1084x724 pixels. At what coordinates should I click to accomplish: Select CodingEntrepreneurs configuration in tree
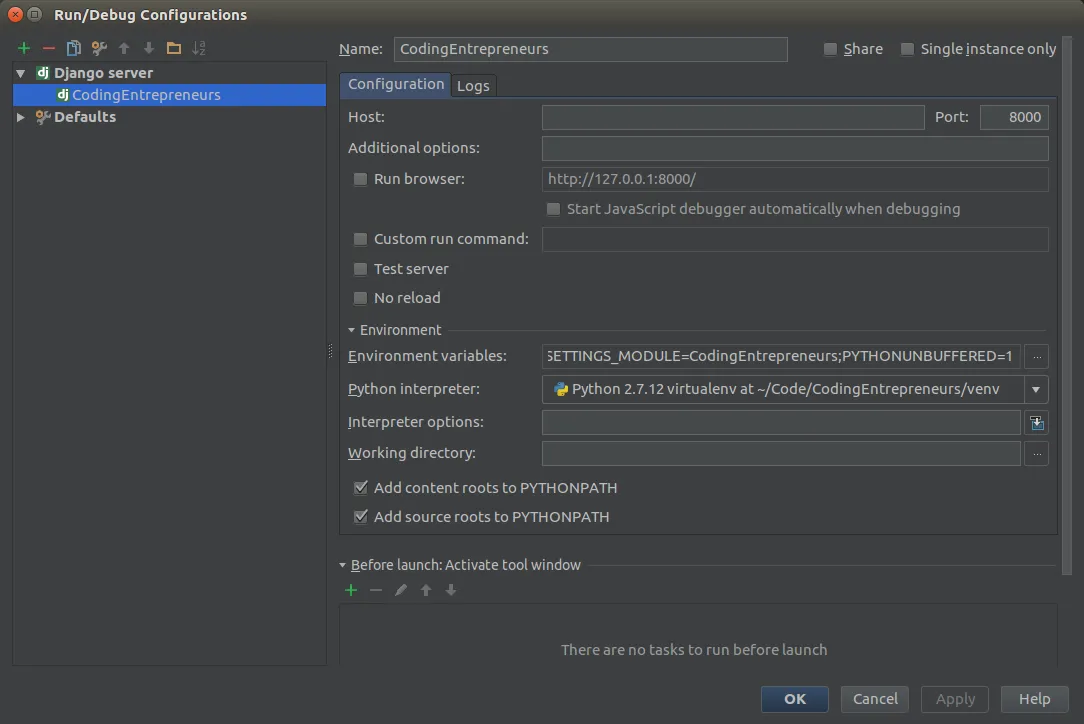tap(169, 95)
